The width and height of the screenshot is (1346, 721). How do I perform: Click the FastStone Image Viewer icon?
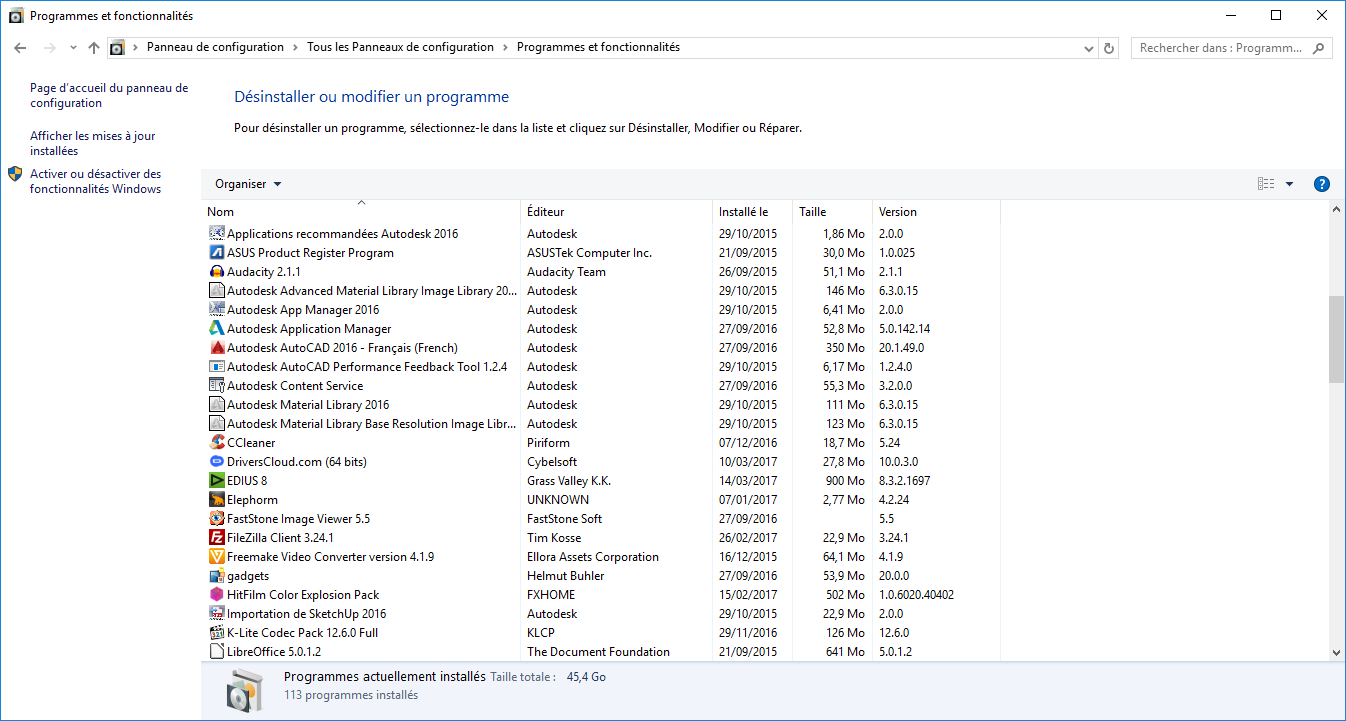(217, 519)
